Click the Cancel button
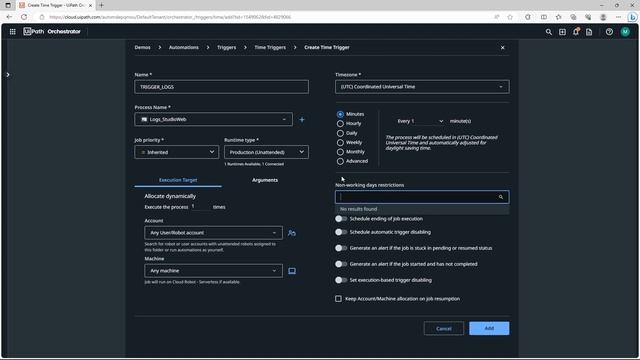The width and height of the screenshot is (640, 360). (x=444, y=329)
